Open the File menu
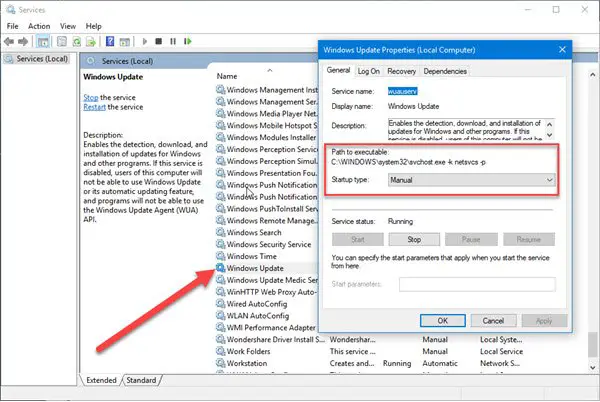This screenshot has height=402, width=600. [13, 26]
